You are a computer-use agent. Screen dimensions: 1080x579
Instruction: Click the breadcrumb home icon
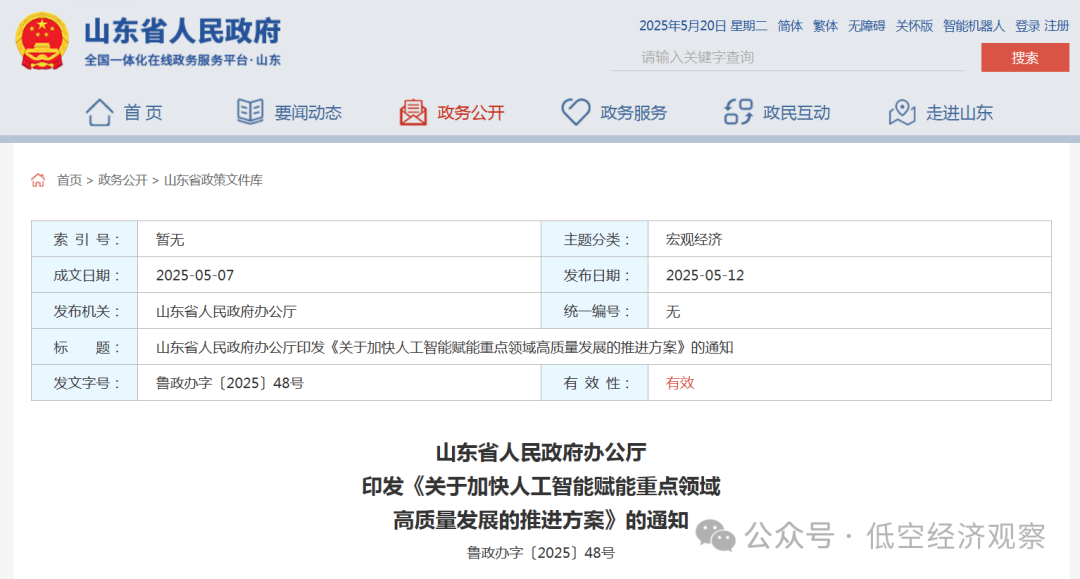pos(38,180)
